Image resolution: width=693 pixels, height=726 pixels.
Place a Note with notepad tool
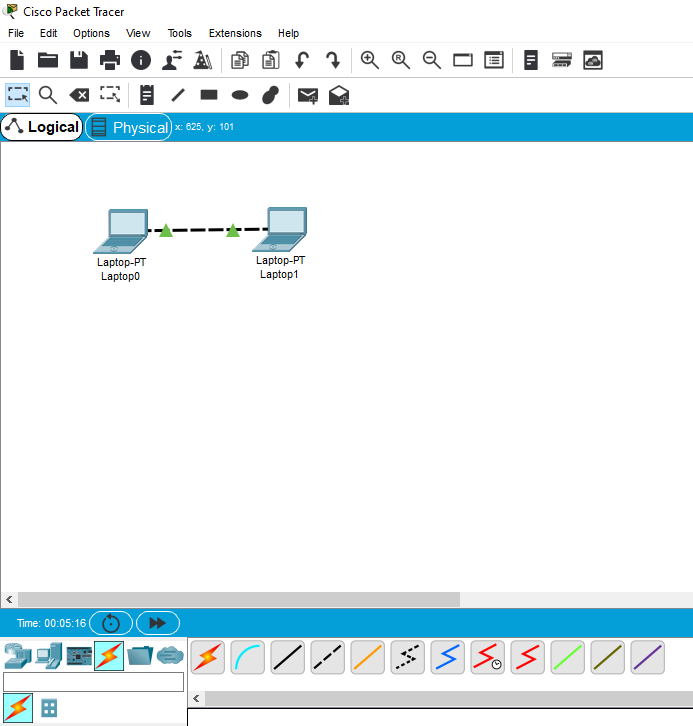147,95
